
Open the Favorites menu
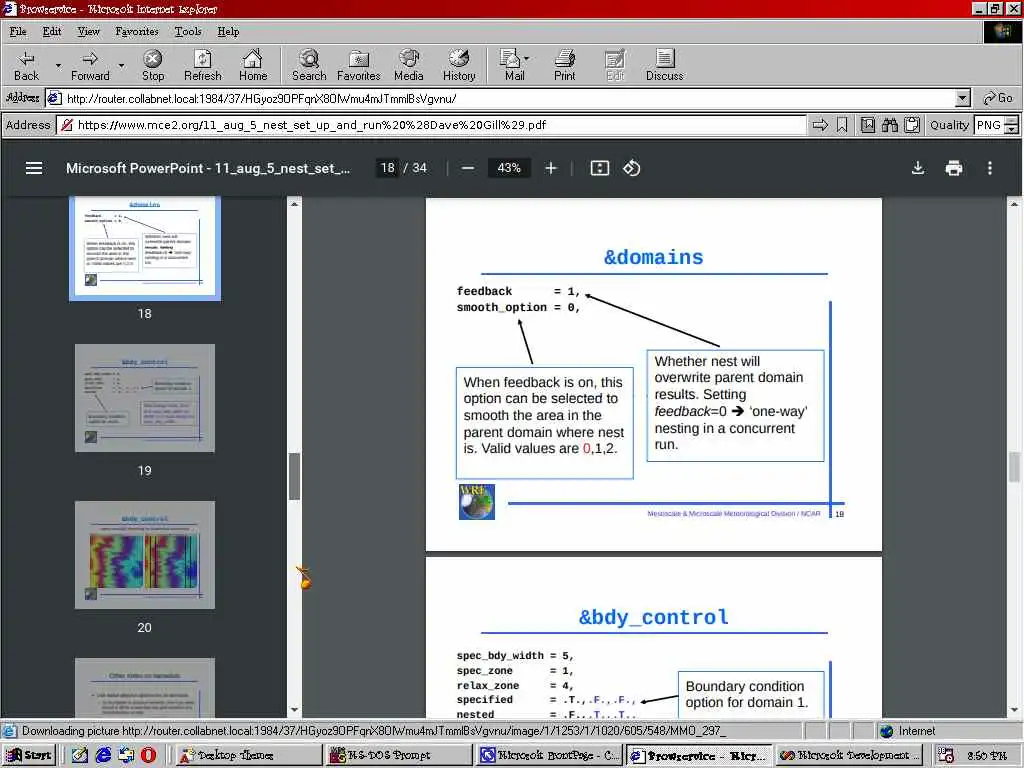point(136,31)
